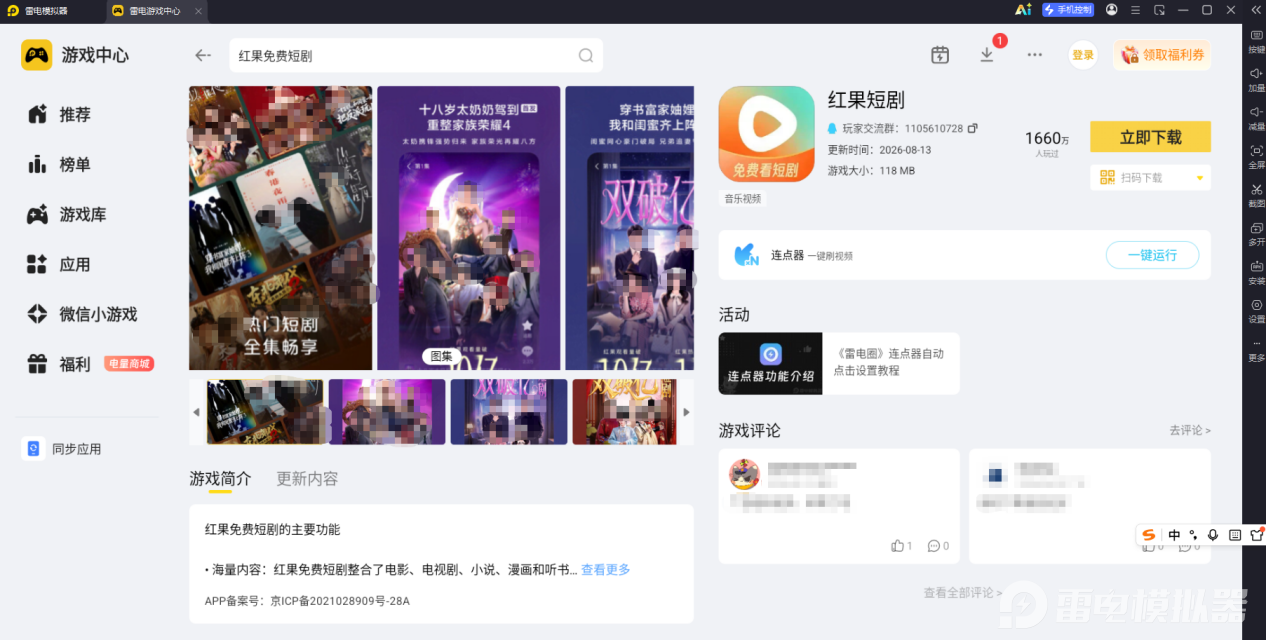
Task: Select the second purple screenshot thumbnail
Action: tap(387, 412)
